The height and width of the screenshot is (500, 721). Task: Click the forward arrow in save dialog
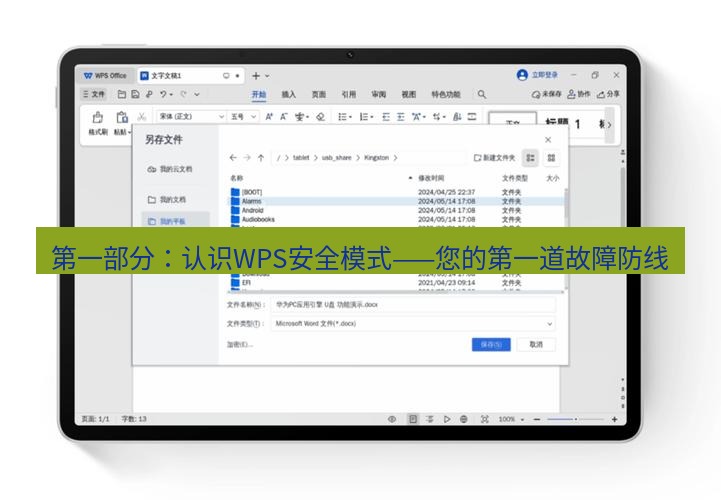tap(247, 158)
